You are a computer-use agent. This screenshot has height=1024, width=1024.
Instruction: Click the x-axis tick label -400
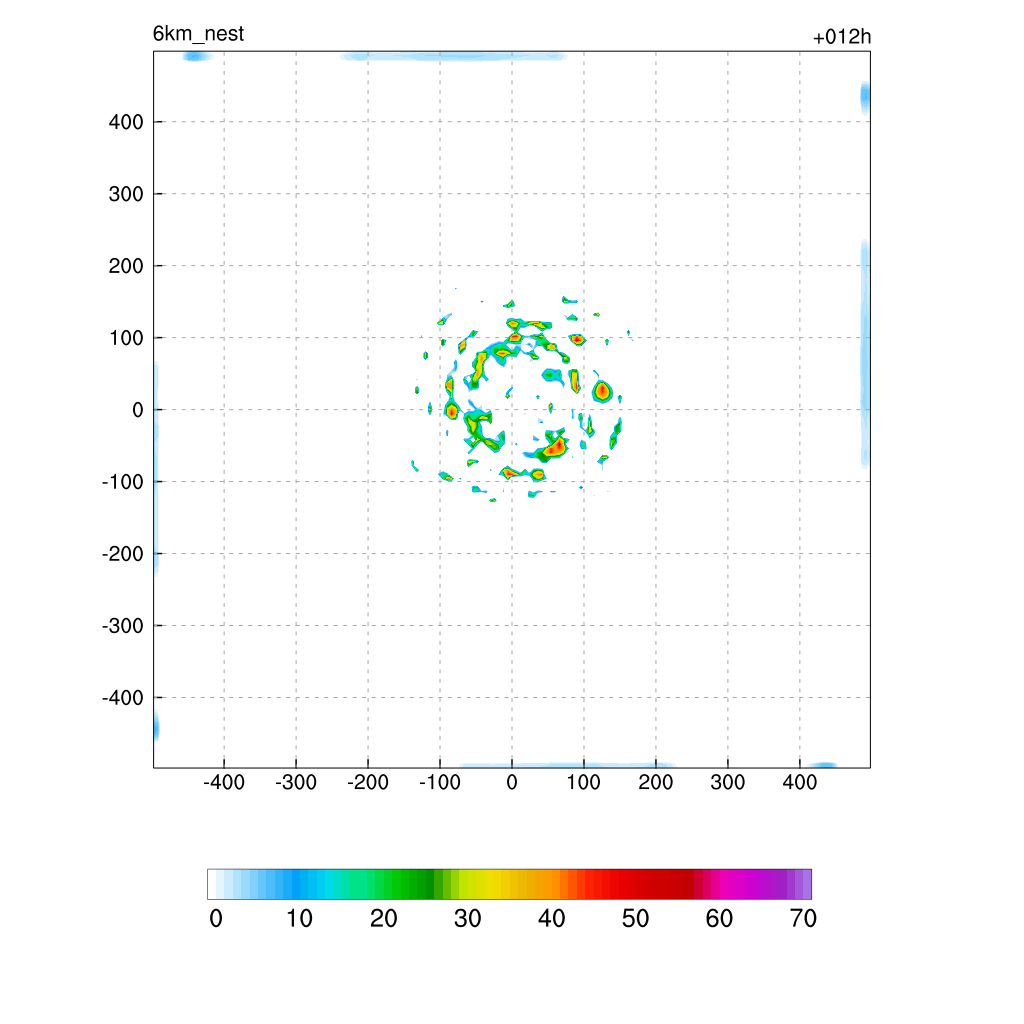[224, 782]
